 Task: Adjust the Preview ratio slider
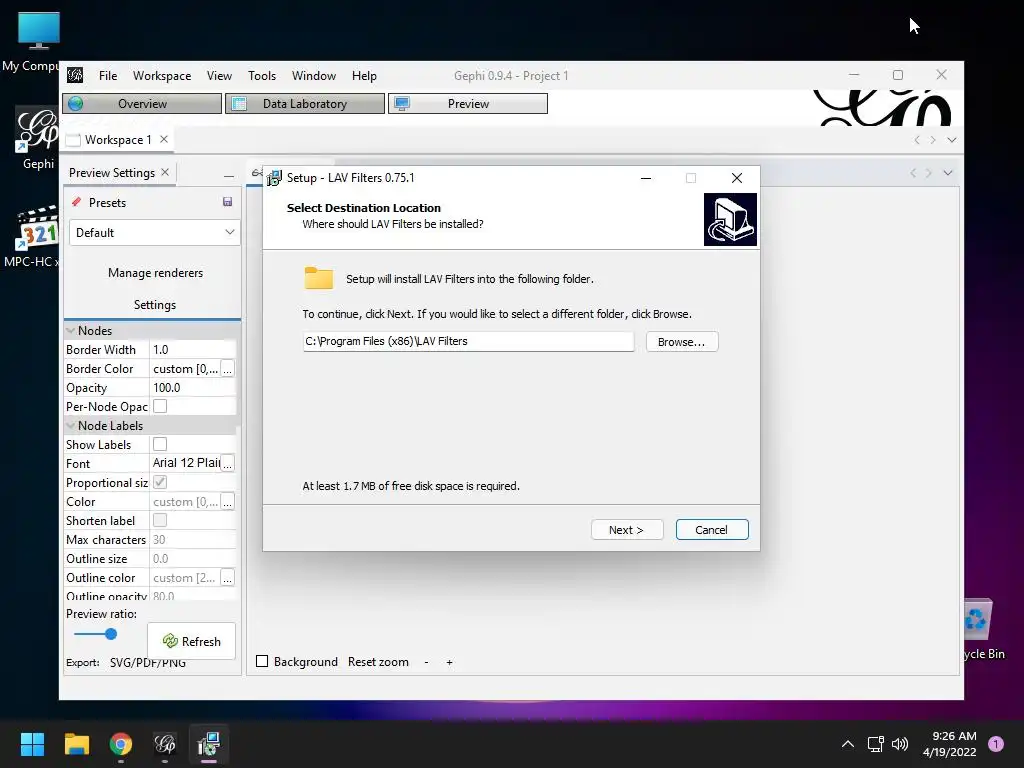point(111,633)
